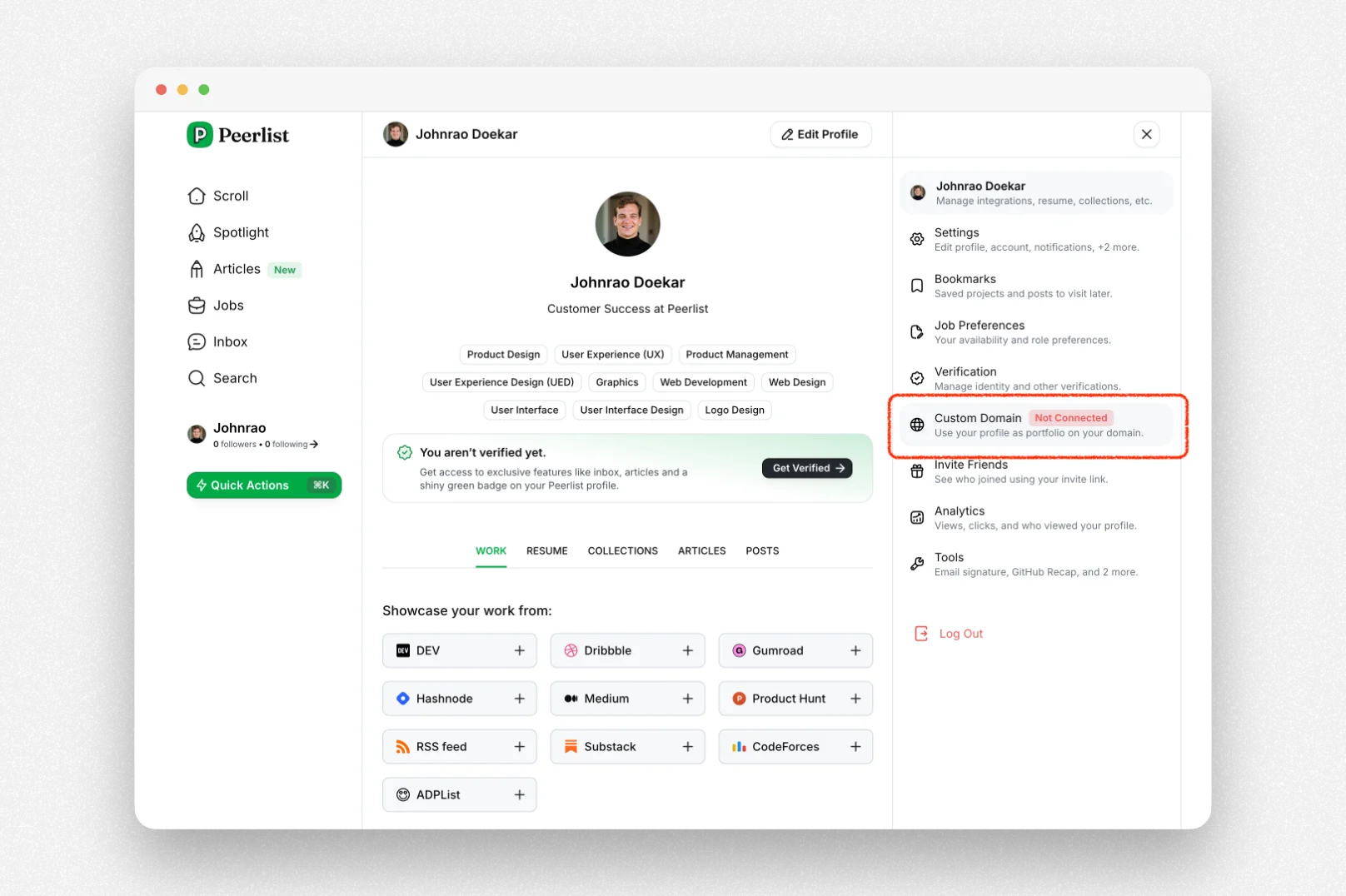Open the COLLECTIONS tab

point(623,551)
